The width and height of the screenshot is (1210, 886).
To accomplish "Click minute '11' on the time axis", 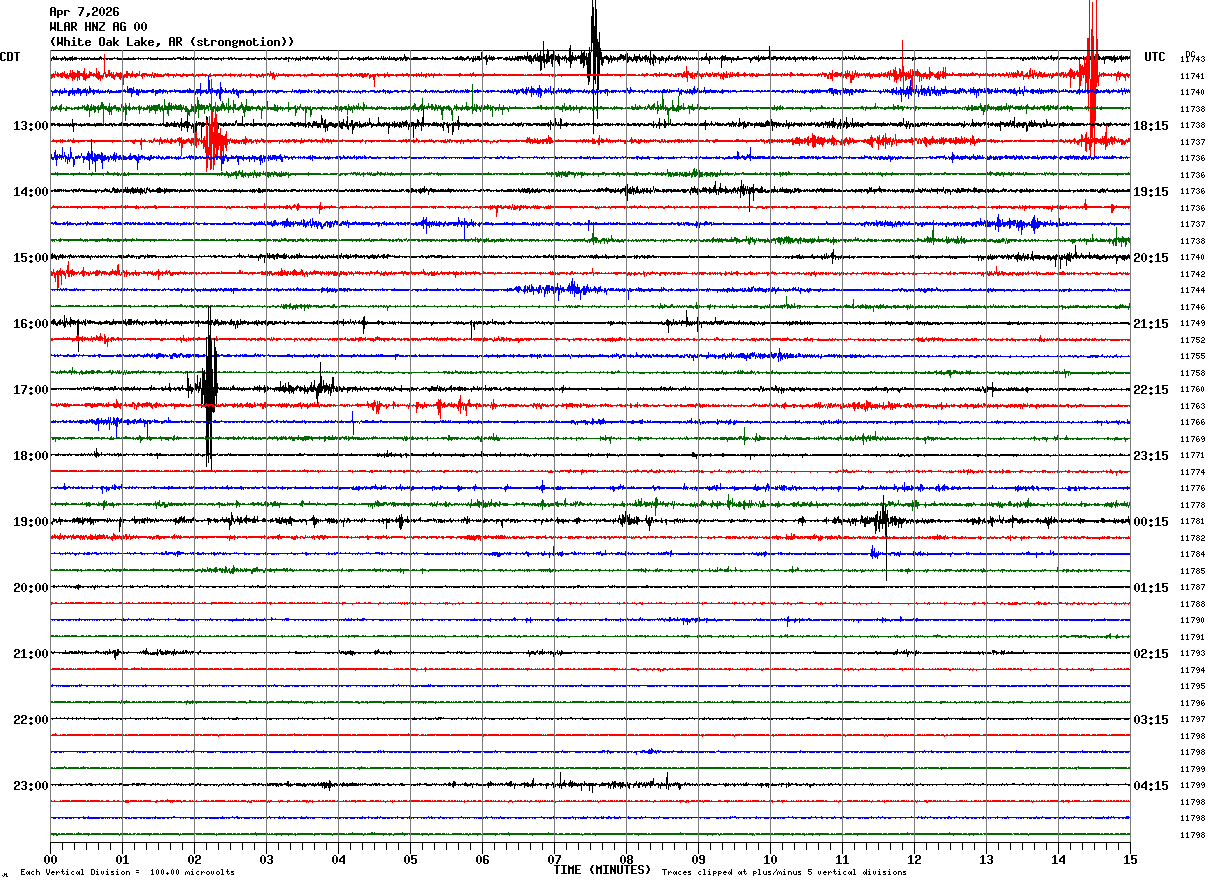I will 842,859.
